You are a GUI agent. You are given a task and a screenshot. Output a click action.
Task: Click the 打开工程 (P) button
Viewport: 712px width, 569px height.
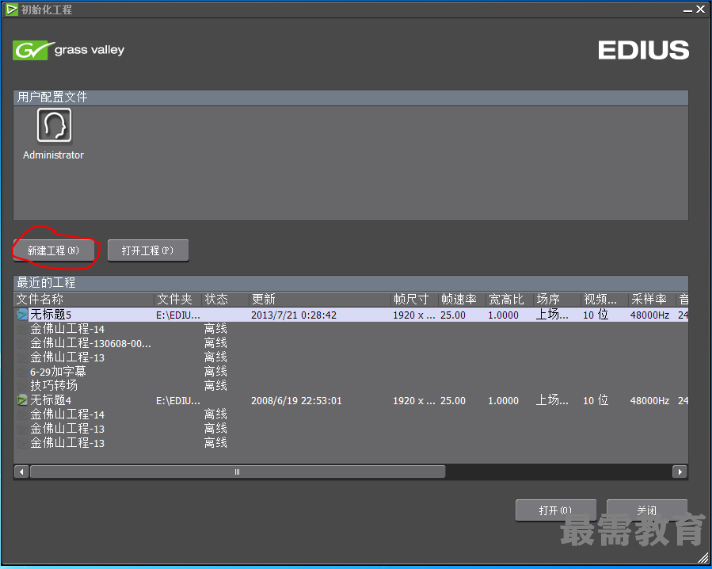click(148, 250)
